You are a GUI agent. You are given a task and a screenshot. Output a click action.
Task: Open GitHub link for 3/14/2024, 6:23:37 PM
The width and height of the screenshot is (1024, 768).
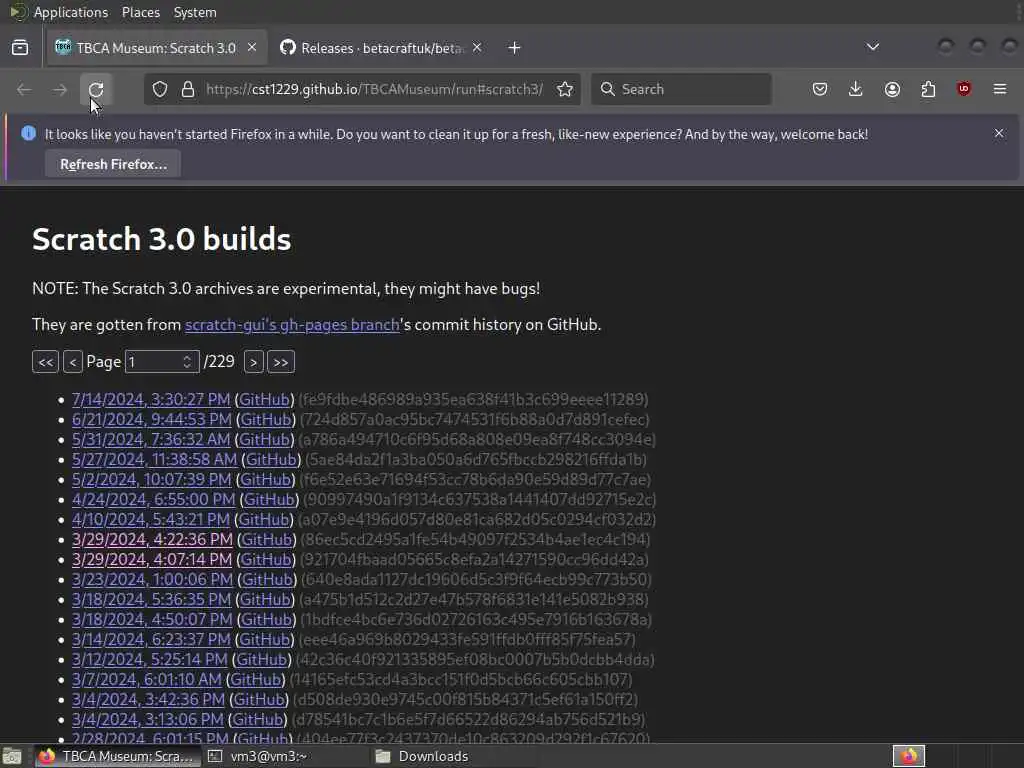point(264,639)
